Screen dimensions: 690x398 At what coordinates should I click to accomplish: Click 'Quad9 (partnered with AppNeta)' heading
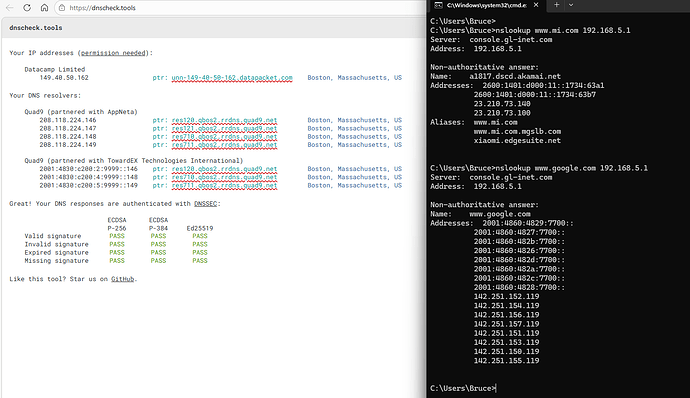(81, 112)
